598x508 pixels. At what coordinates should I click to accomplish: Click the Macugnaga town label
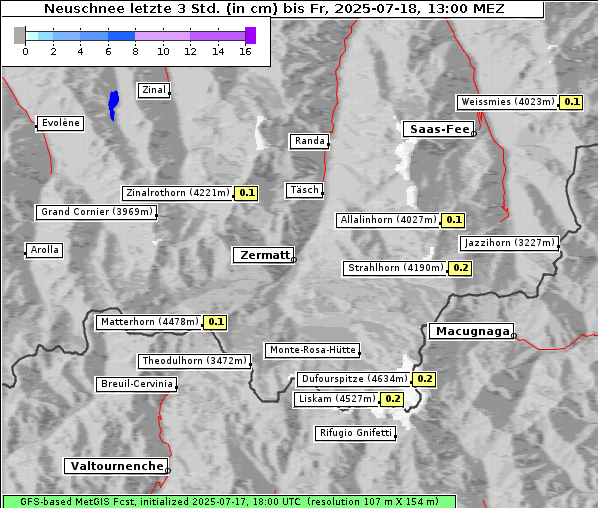tap(471, 331)
